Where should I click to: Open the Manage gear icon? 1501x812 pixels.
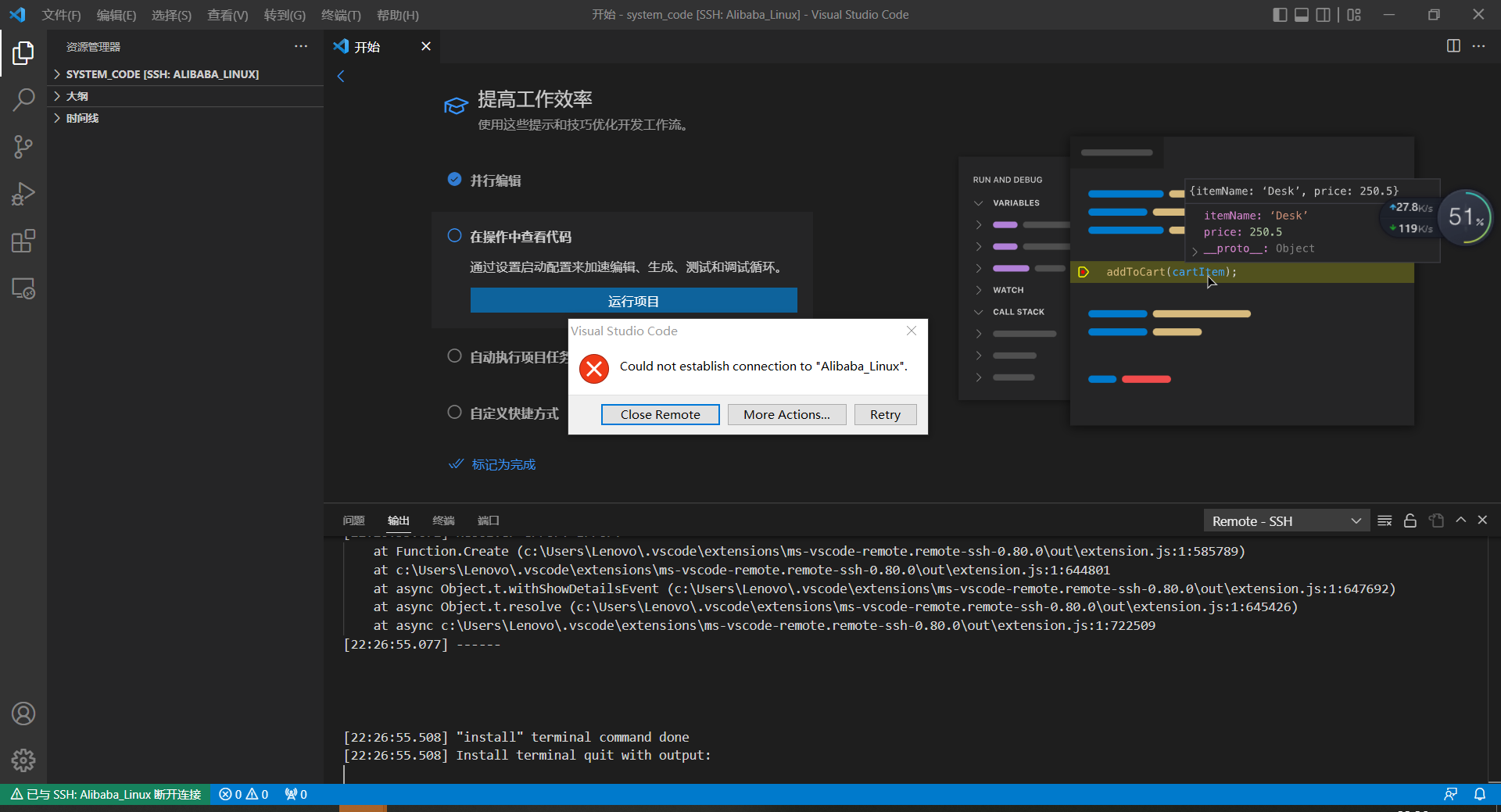23,760
